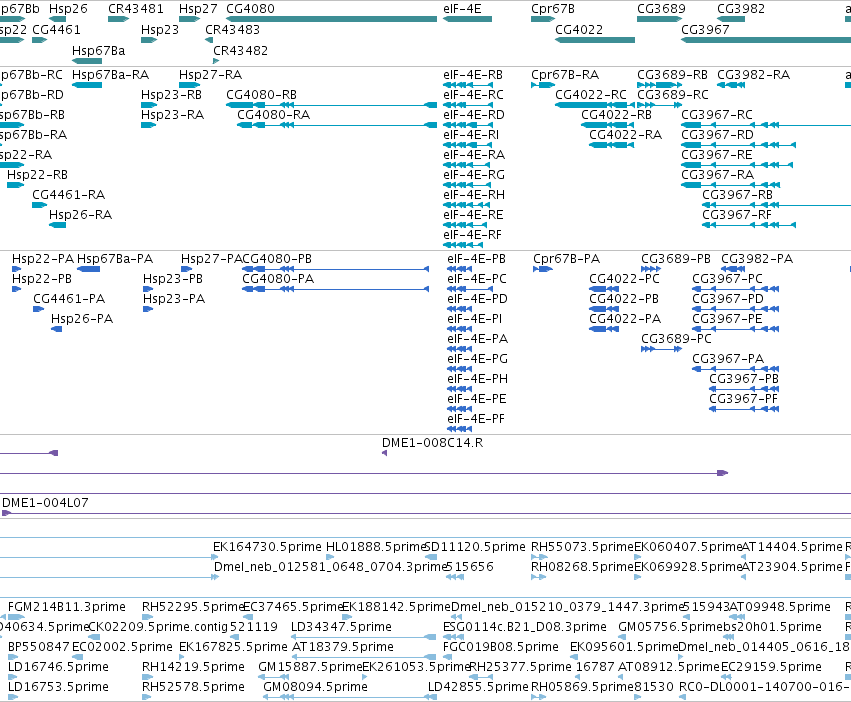Select the Hsp67Ba gene label
The width and height of the screenshot is (851, 702).
tap(99, 50)
